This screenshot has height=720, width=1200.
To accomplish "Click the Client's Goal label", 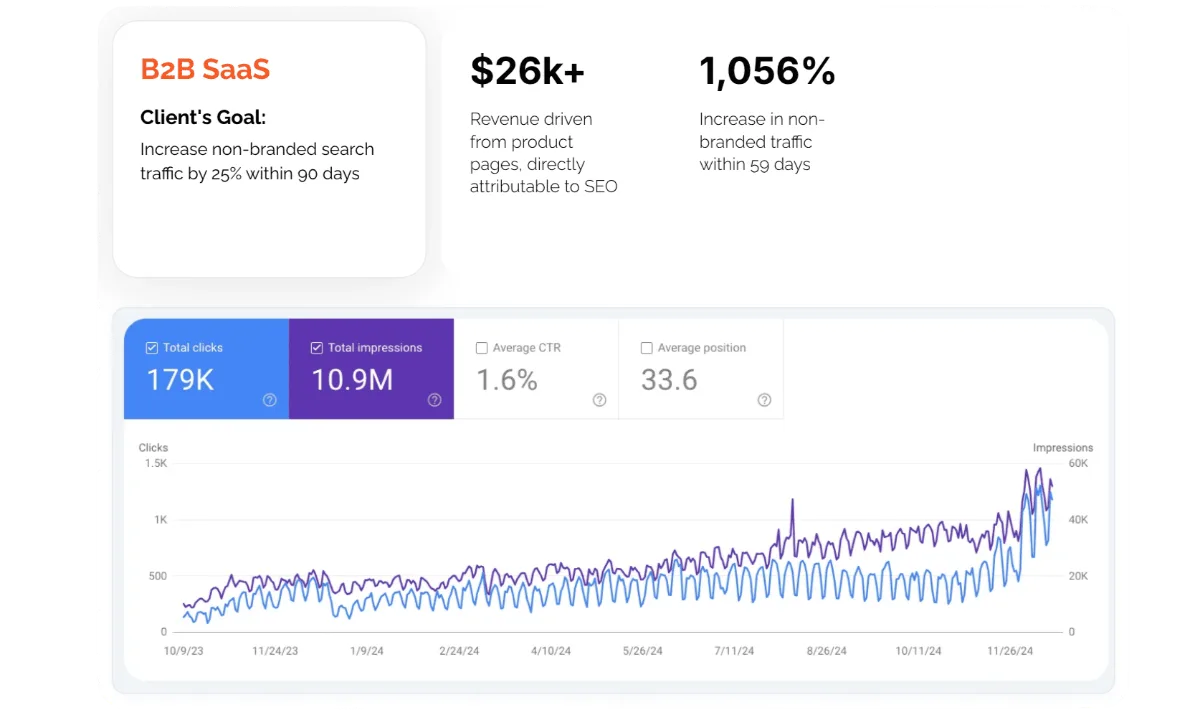I will click(203, 117).
